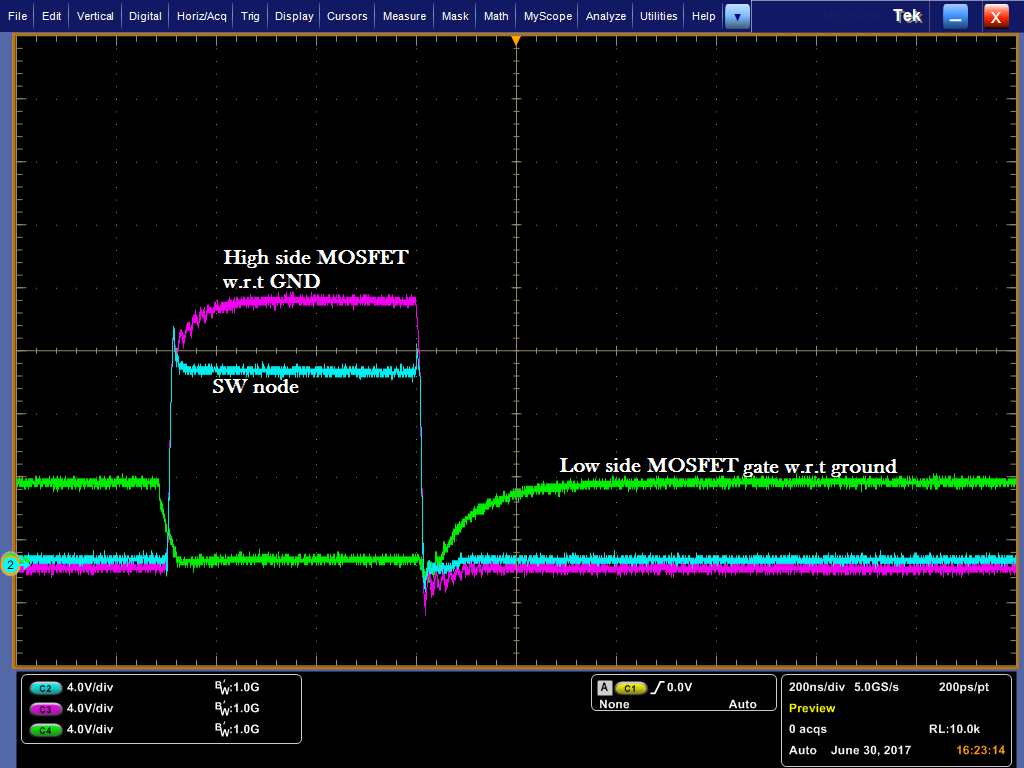The image size is (1024, 768).
Task: Open the Math menu
Action: coord(496,16)
